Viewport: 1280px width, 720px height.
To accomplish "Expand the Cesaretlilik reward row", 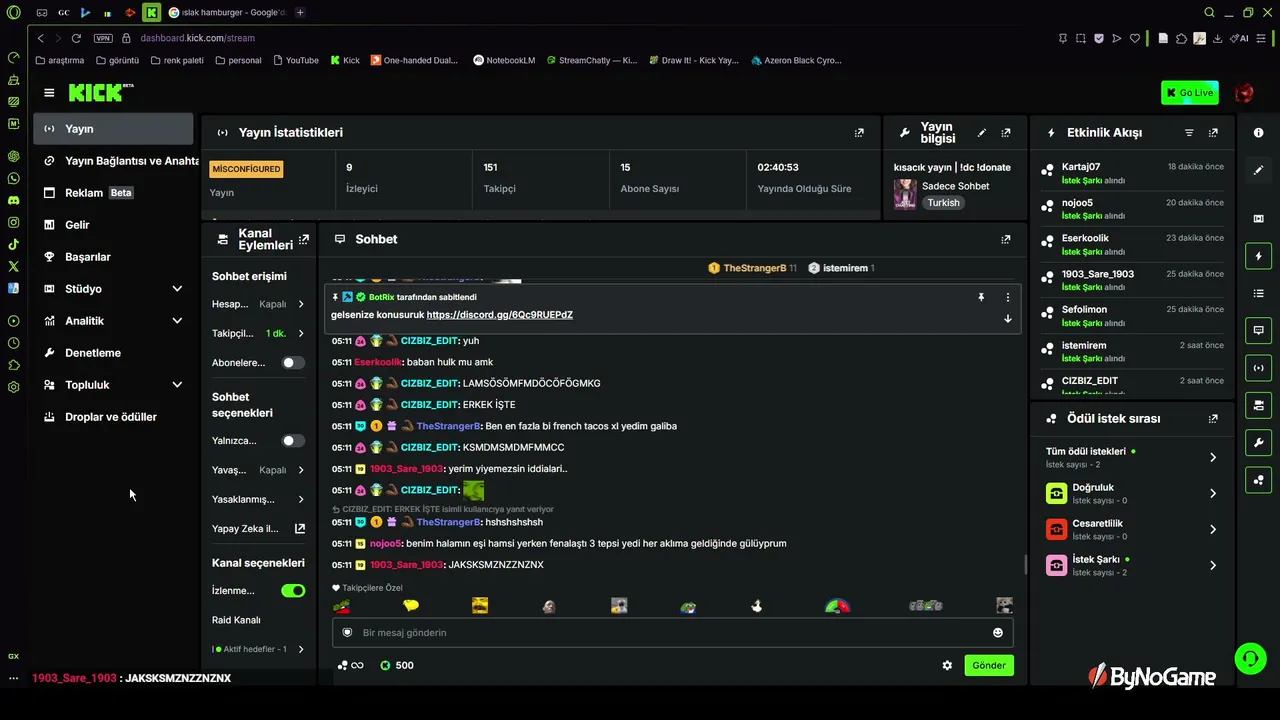I will coord(1130,529).
